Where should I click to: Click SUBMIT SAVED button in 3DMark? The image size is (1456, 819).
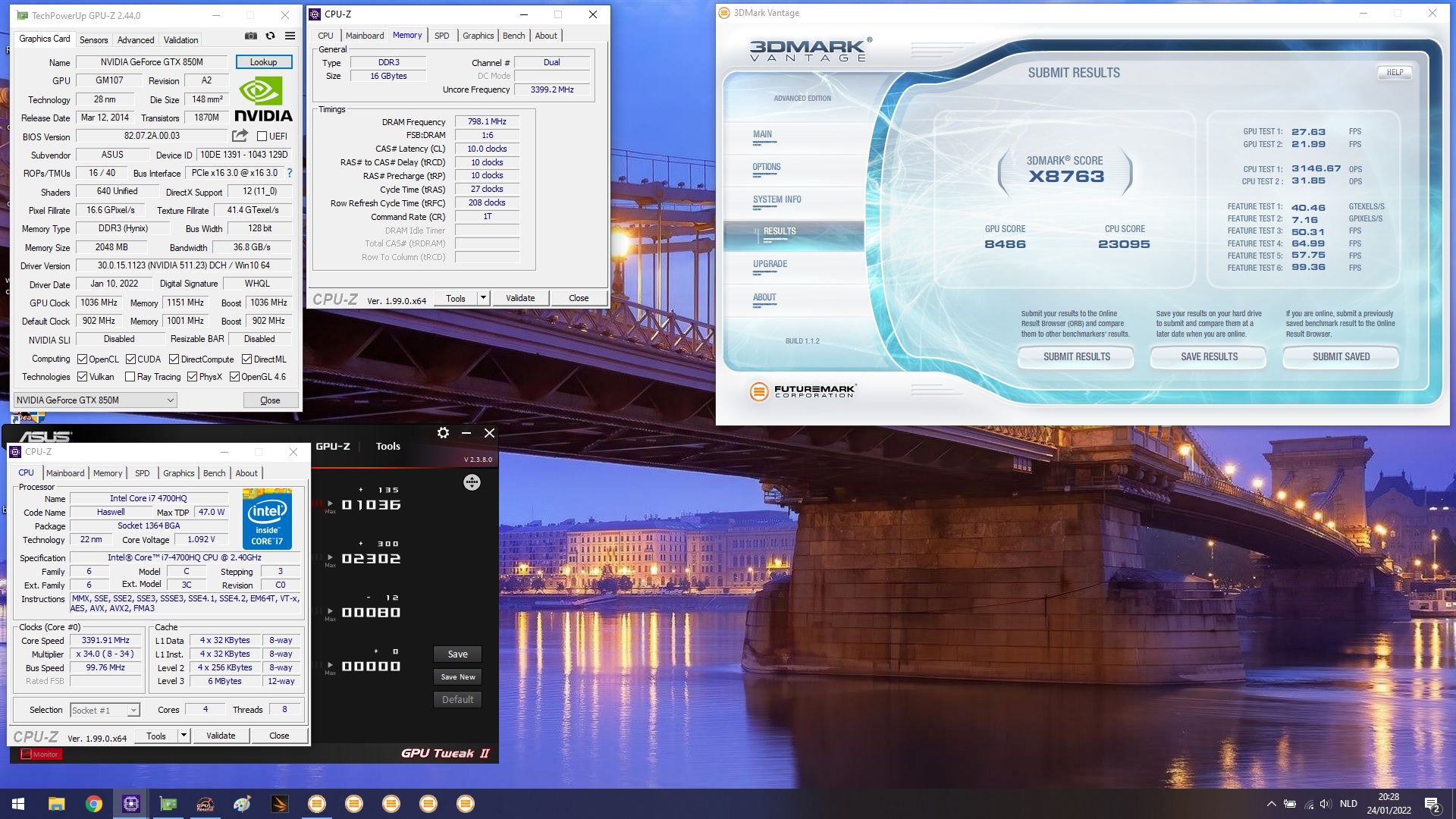click(x=1341, y=357)
